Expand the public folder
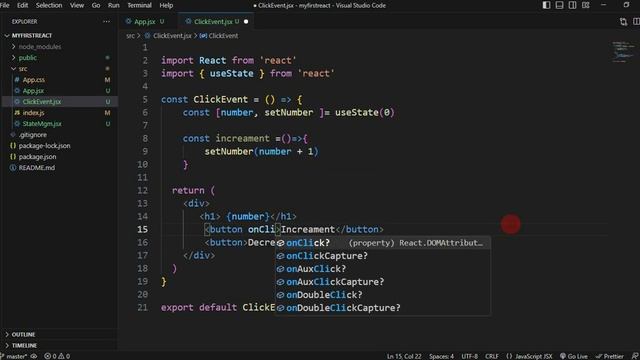 tap(59, 58)
